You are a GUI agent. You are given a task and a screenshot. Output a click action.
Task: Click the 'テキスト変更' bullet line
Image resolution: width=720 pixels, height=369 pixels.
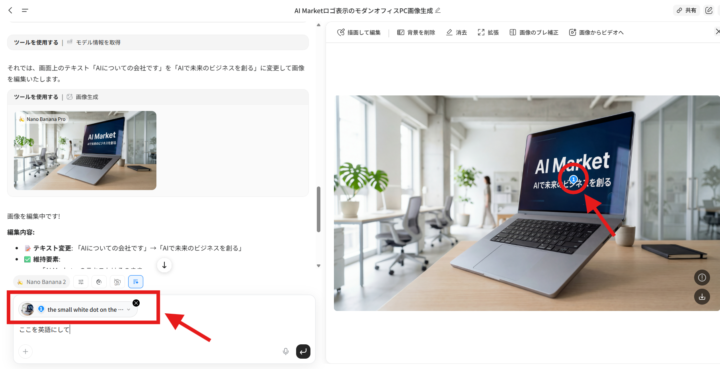click(x=133, y=248)
